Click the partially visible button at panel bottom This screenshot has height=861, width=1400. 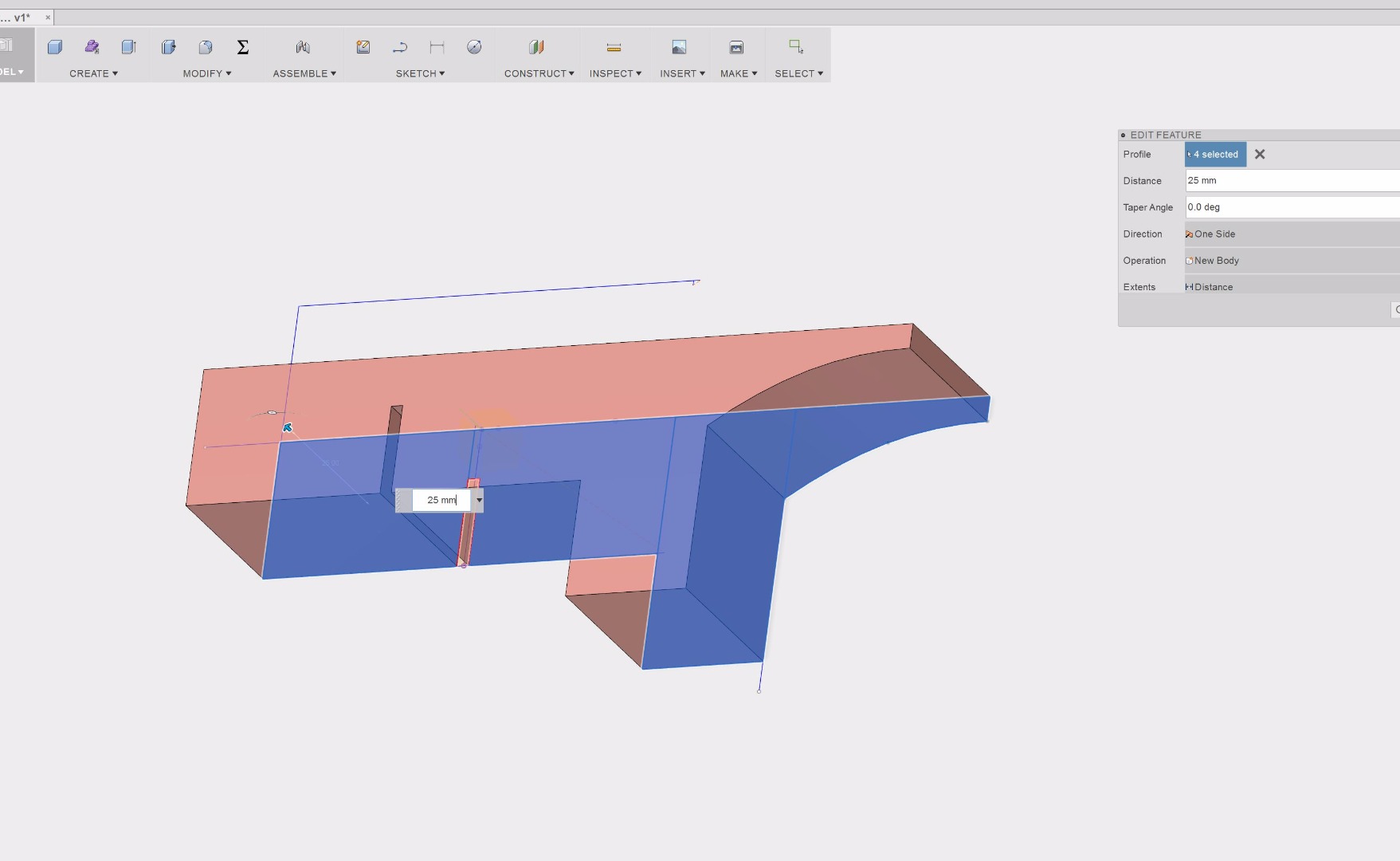(1396, 310)
